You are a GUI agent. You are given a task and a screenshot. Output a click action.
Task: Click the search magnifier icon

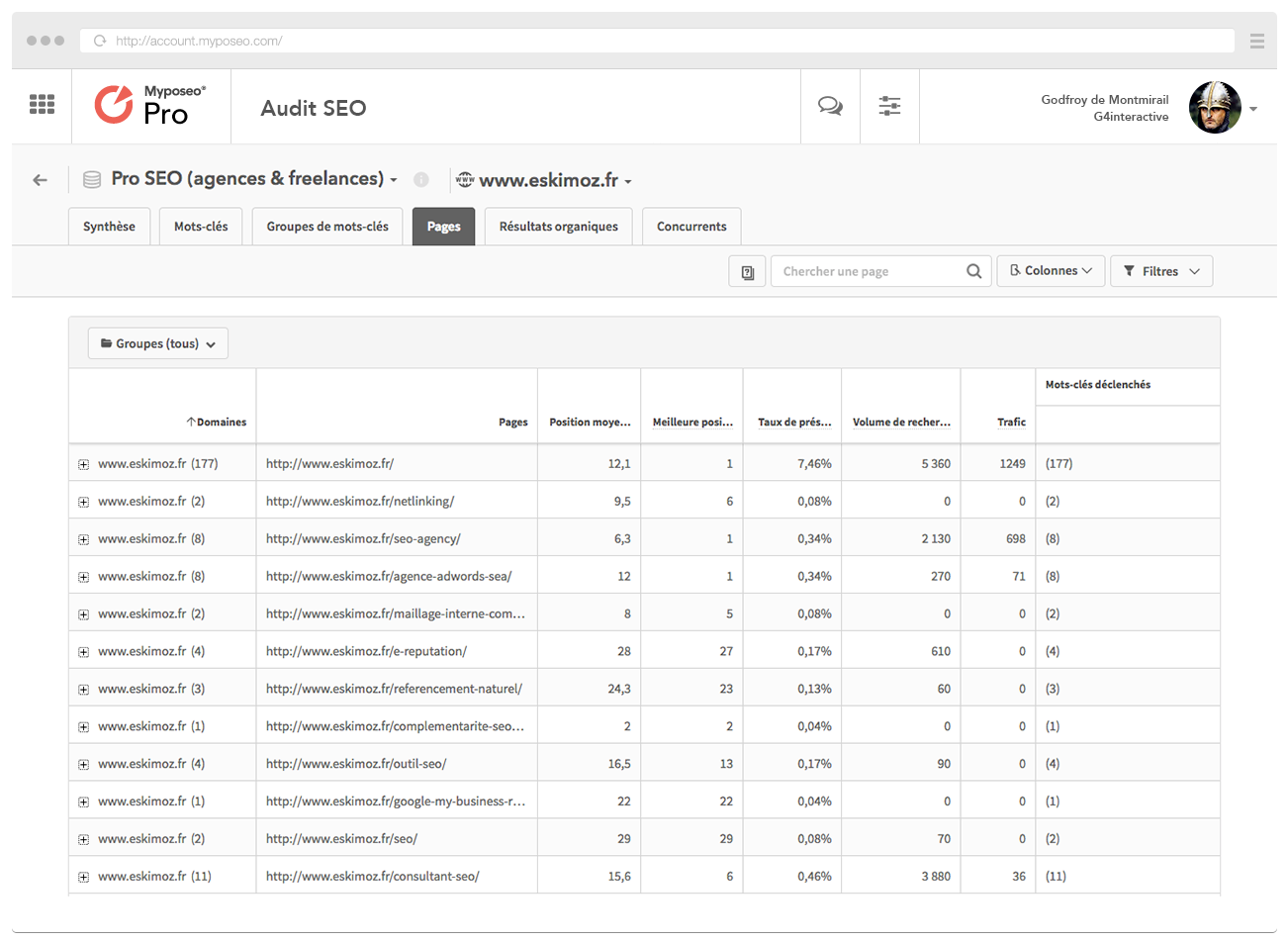click(x=974, y=271)
